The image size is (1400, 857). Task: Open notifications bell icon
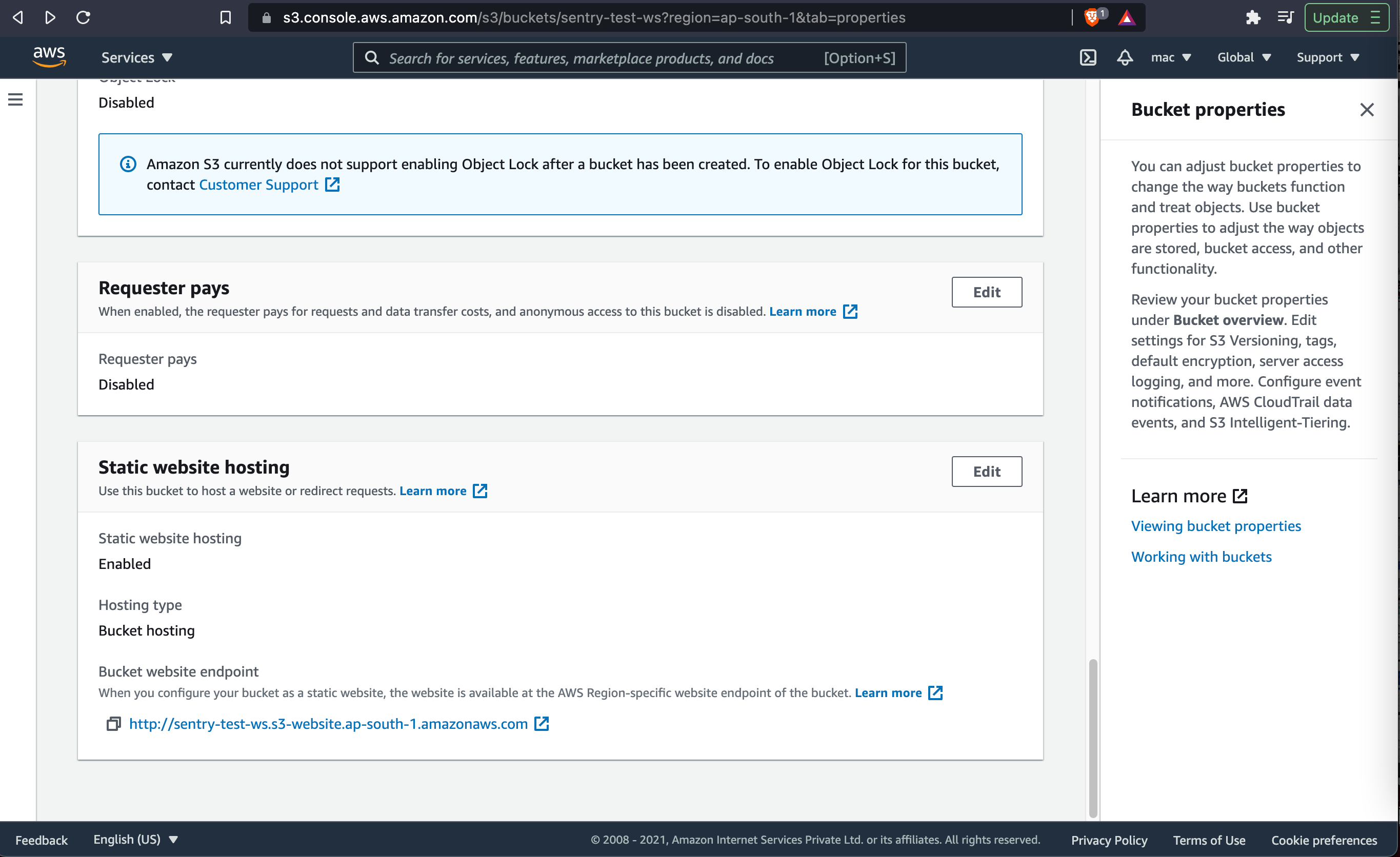1125,57
